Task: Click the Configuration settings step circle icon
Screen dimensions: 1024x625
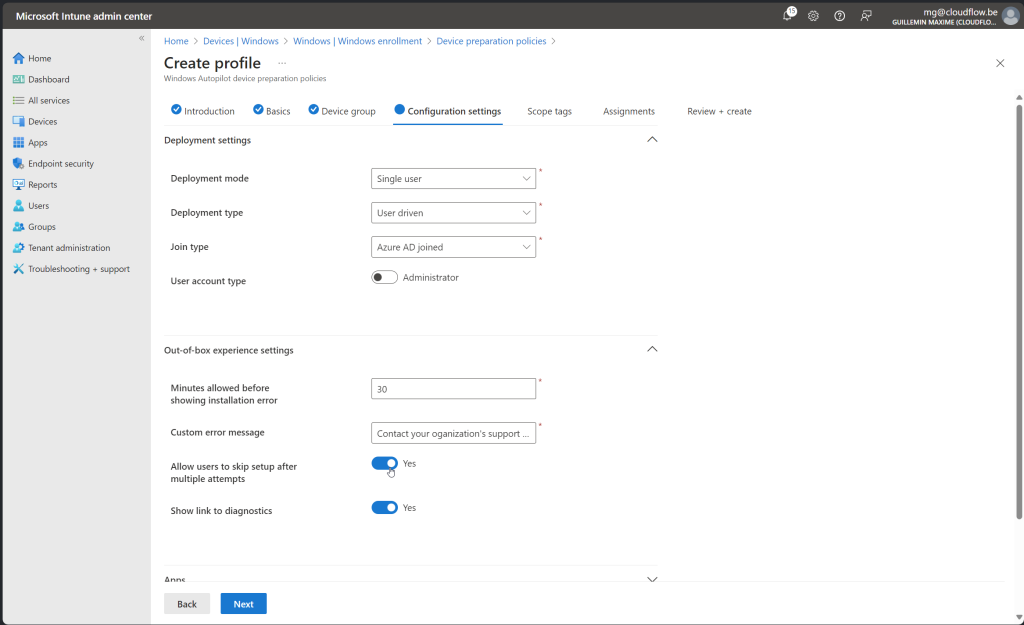Action: point(400,110)
